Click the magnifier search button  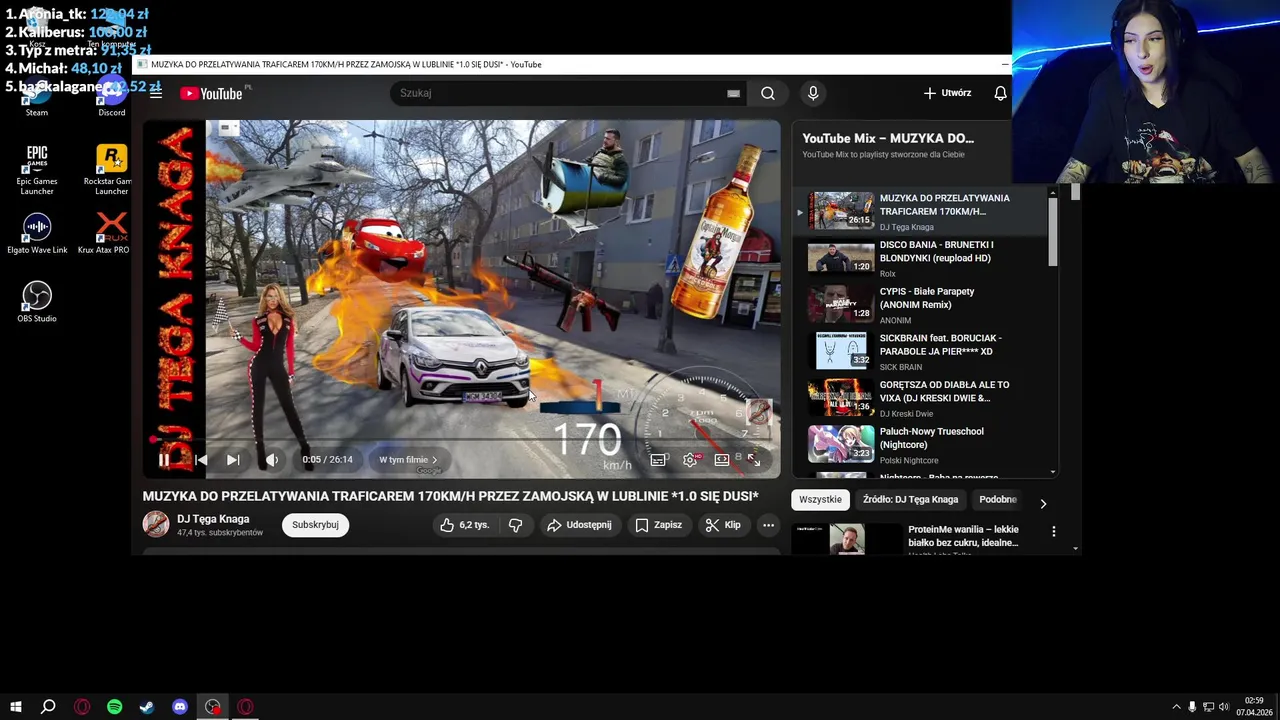coord(768,93)
